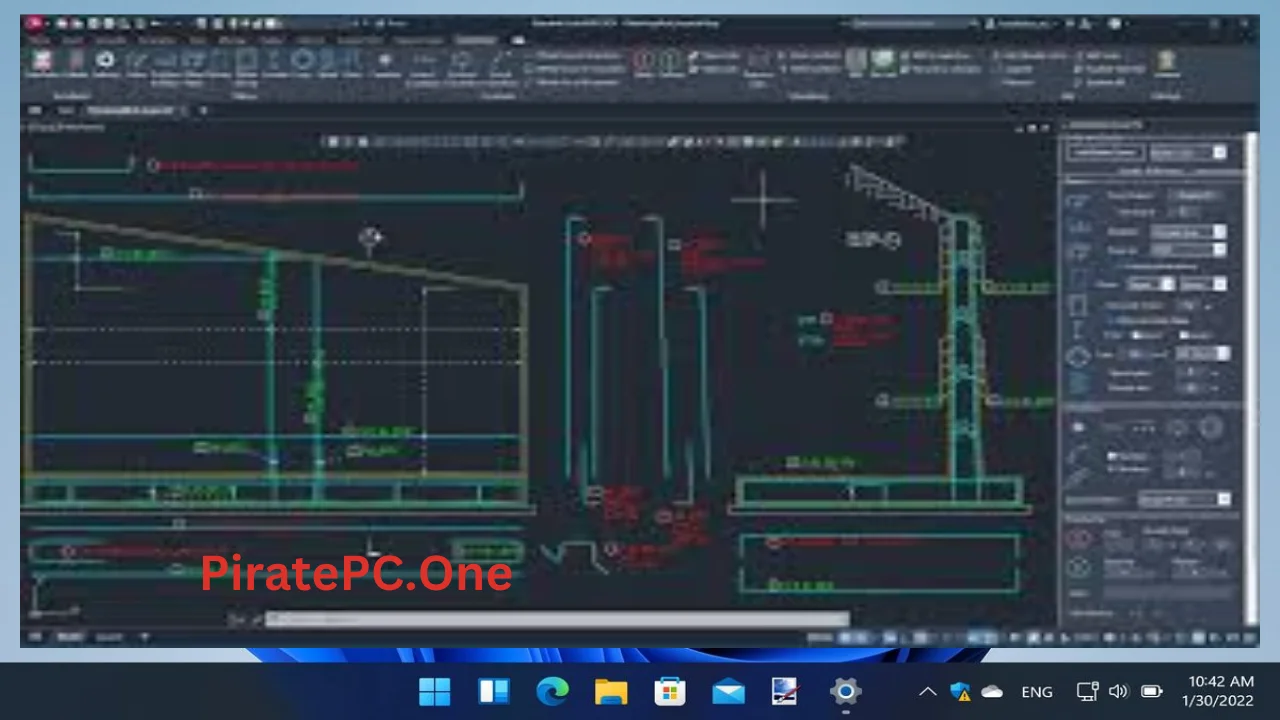Viewport: 1280px width, 720px height.
Task: Click the command line input bar
Action: click(557, 620)
